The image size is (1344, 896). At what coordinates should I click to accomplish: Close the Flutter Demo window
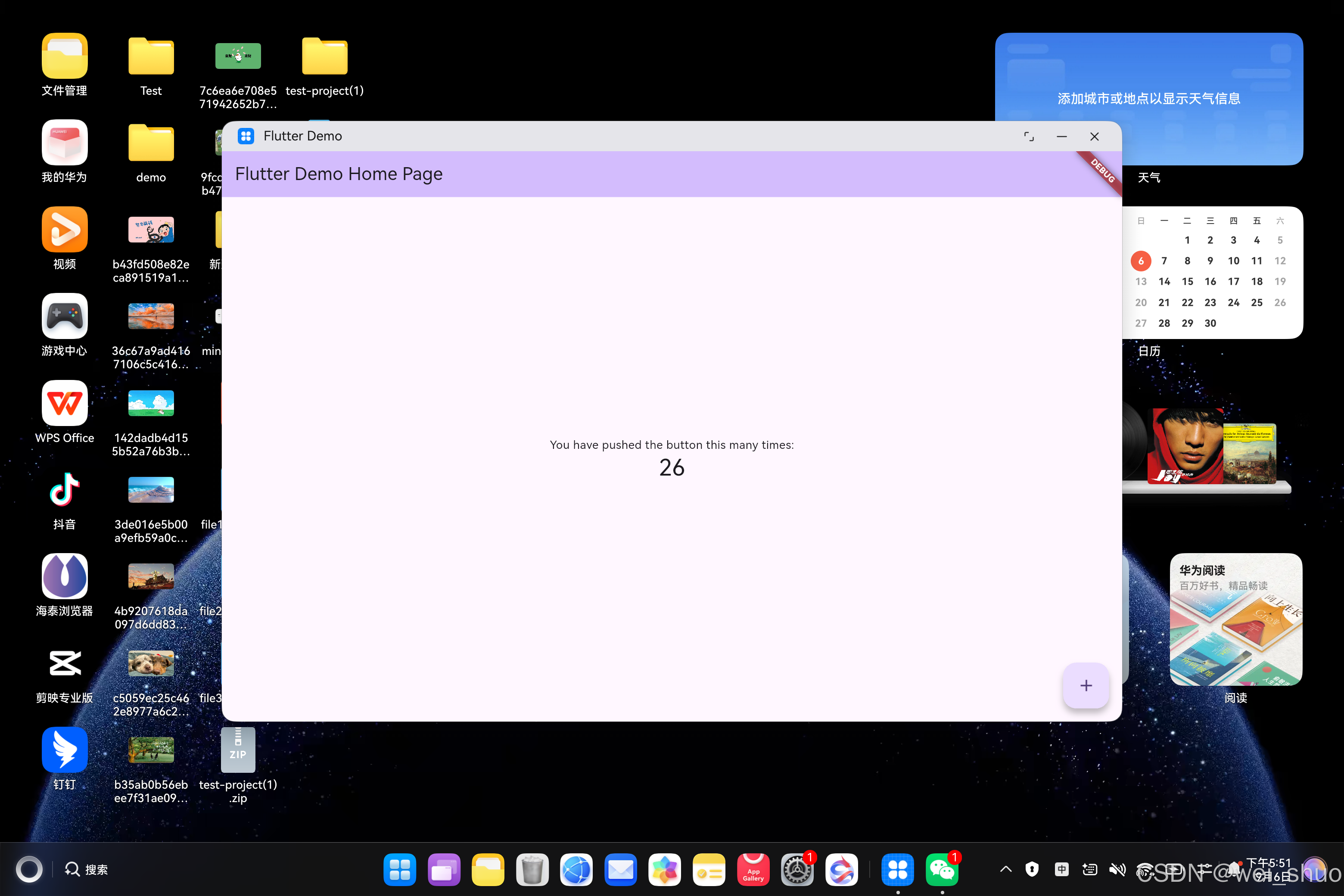(1094, 137)
